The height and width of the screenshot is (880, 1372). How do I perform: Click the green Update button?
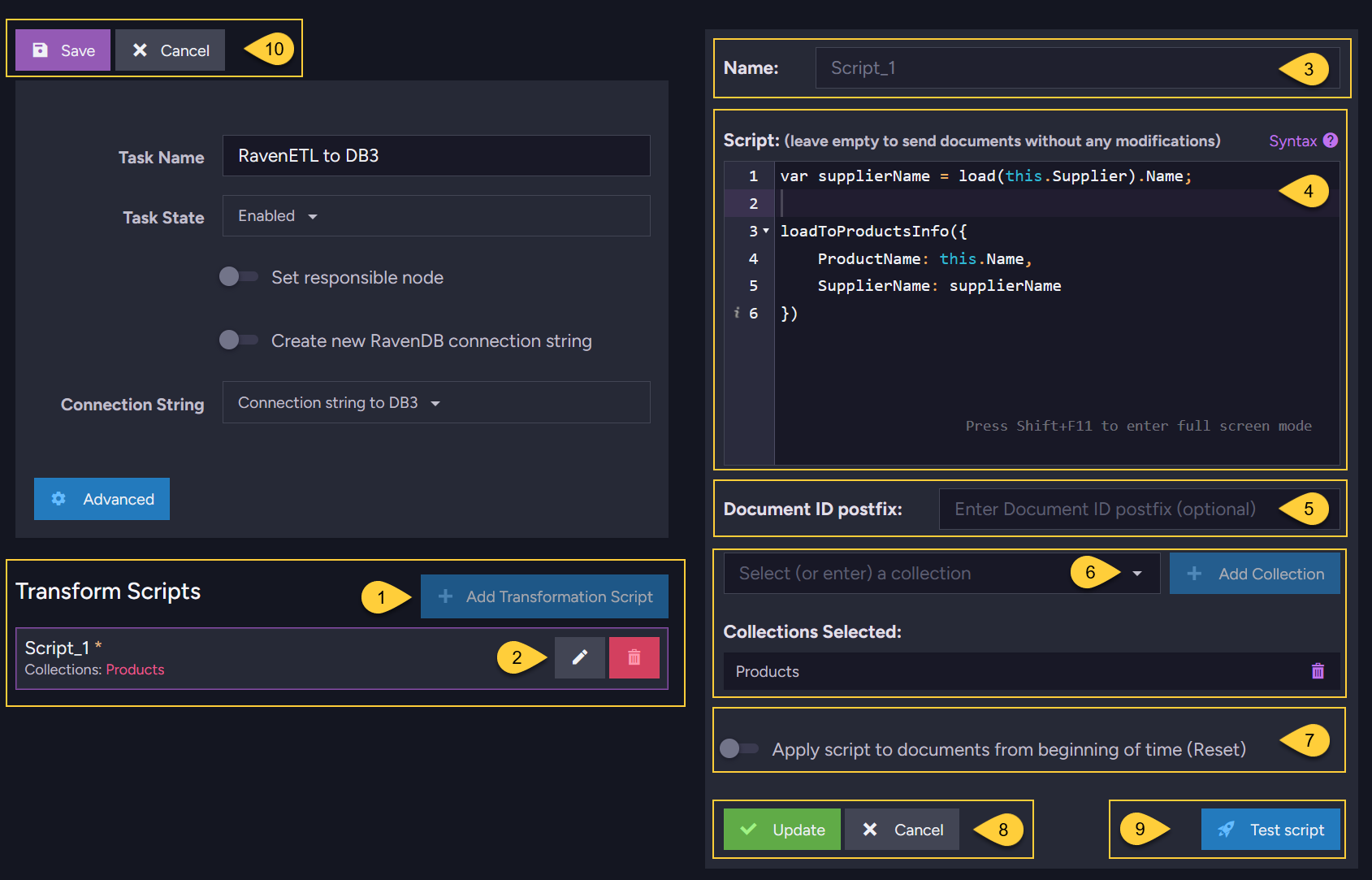click(x=781, y=830)
